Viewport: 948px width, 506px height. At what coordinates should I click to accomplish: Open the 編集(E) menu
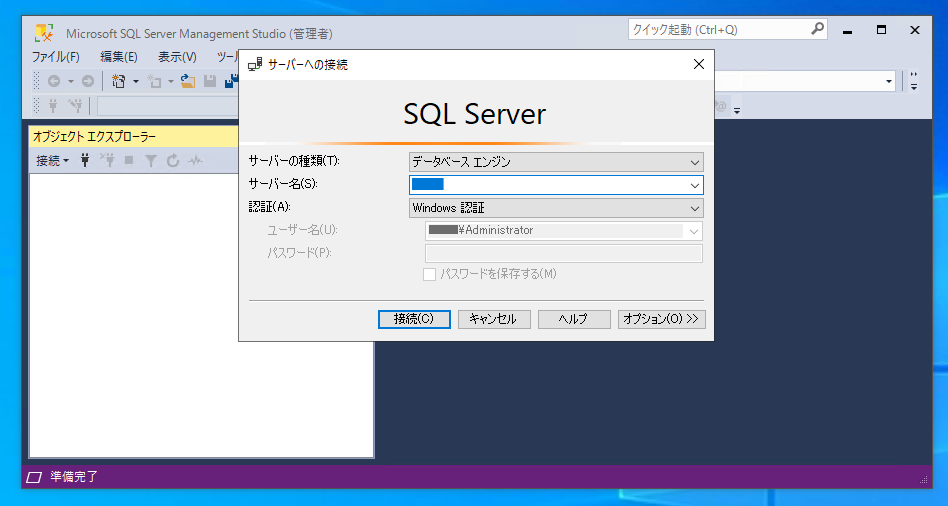(x=118, y=57)
